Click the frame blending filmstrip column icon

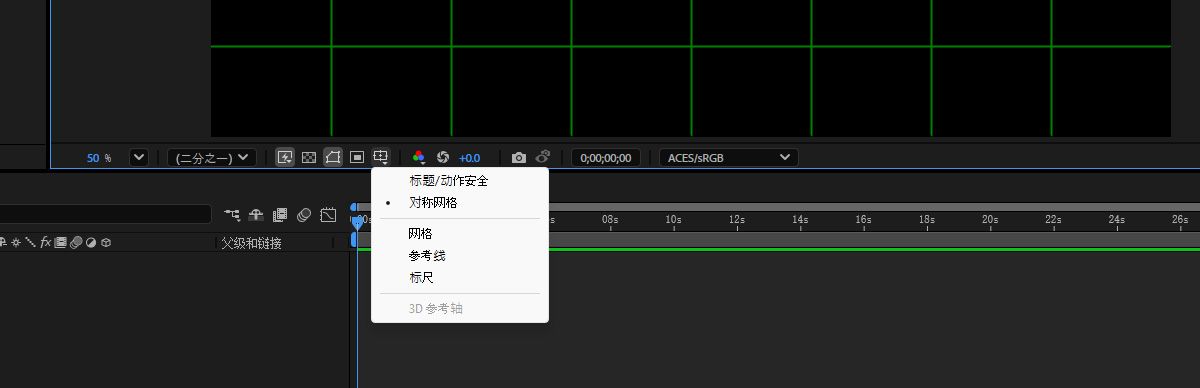(60, 242)
